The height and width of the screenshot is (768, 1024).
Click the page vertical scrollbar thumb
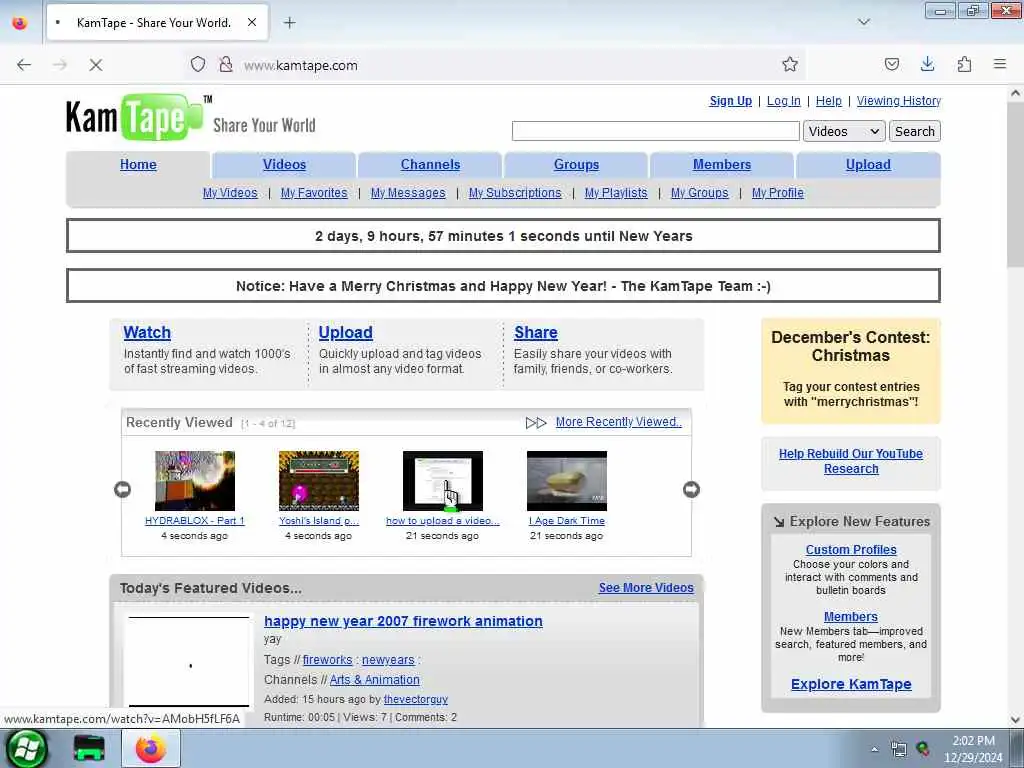(1015, 185)
